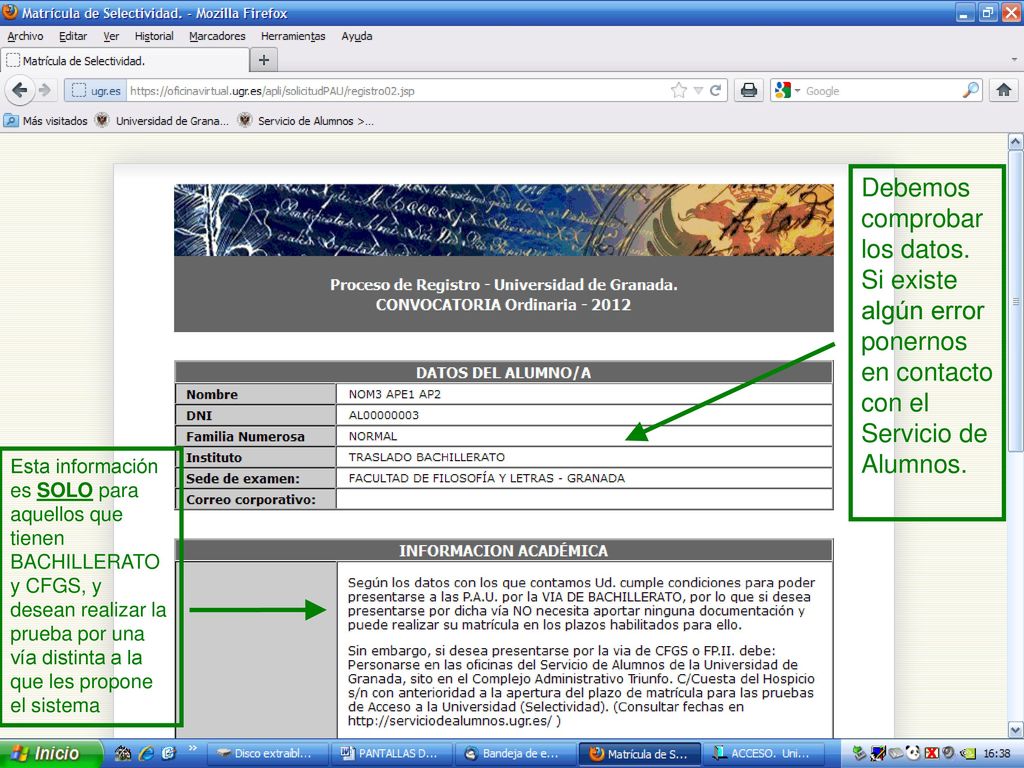Switch to ACCESO. Uni... taskbar item
Image resolution: width=1024 pixels, height=768 pixels.
click(762, 753)
